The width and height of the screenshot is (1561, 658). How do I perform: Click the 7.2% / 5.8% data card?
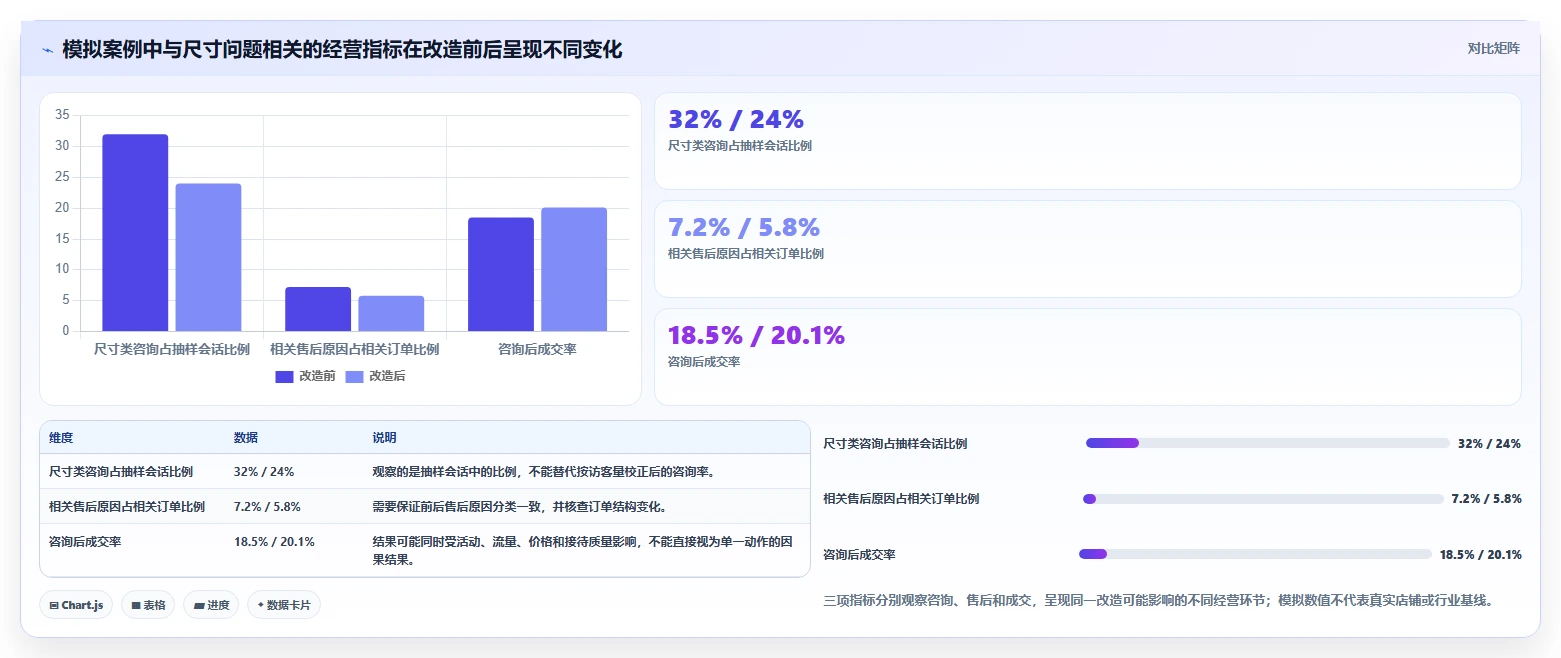[1087, 249]
